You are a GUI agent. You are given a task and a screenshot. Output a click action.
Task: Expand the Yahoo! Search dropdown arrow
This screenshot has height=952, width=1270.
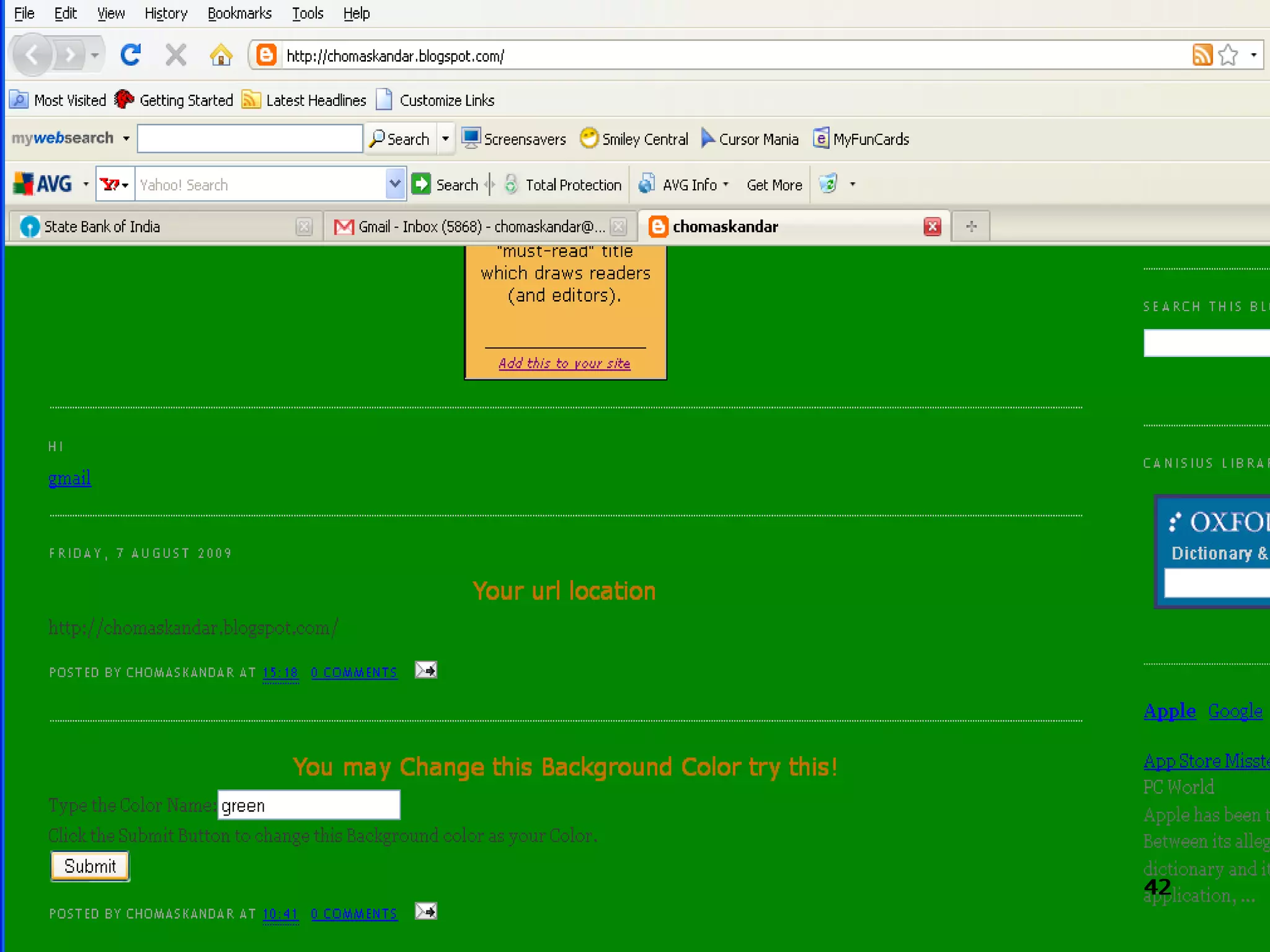pos(394,184)
